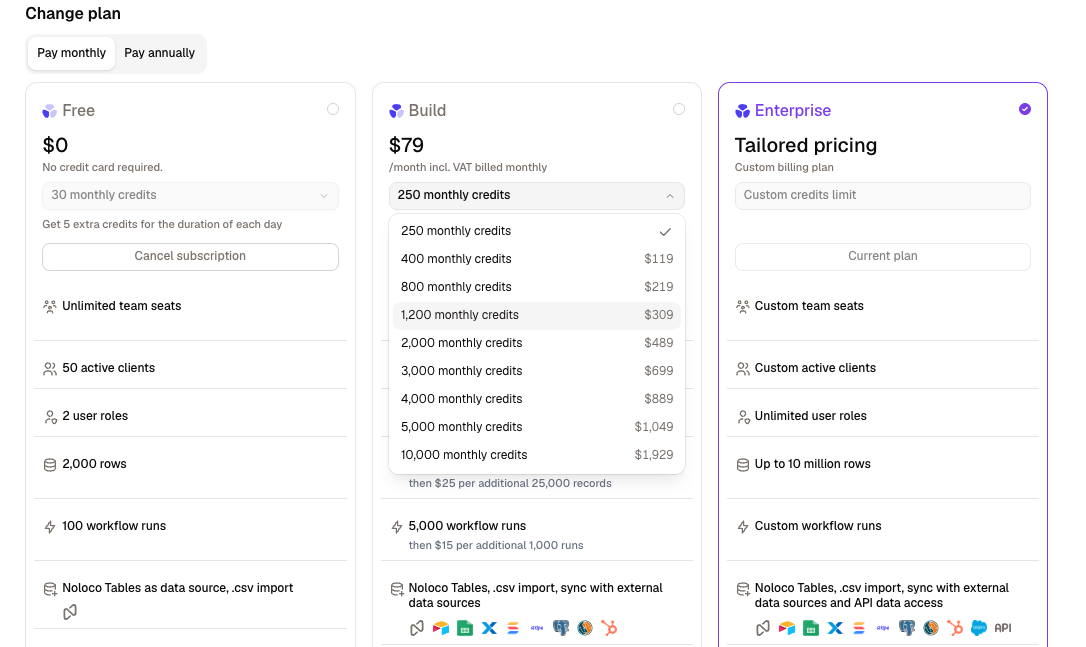Viewport: 1086px width, 647px height.
Task: Click the Free plan logo icon
Action: pyautogui.click(x=50, y=111)
